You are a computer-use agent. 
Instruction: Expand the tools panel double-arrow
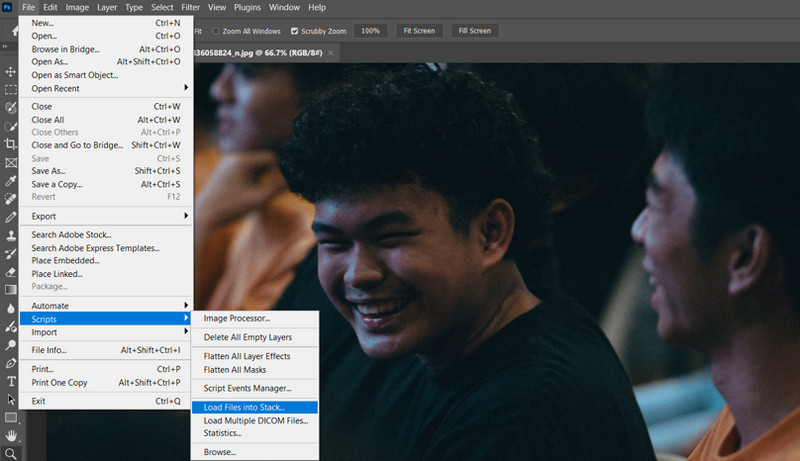pyautogui.click(x=5, y=46)
